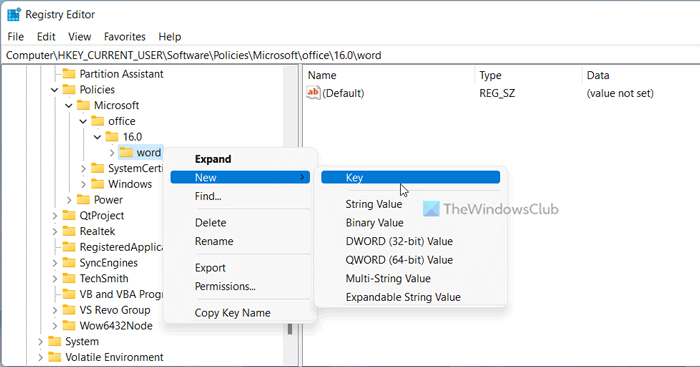Click the 16.0 folder icon
The height and width of the screenshot is (367, 700).
tap(112, 137)
